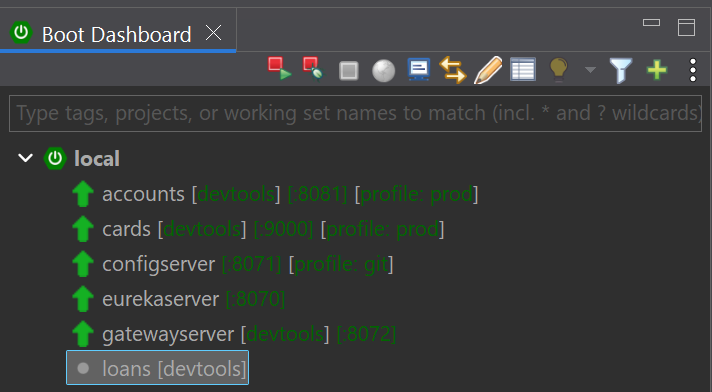This screenshot has width=712, height=392.
Task: Focus the tags filter text field
Action: [356, 113]
